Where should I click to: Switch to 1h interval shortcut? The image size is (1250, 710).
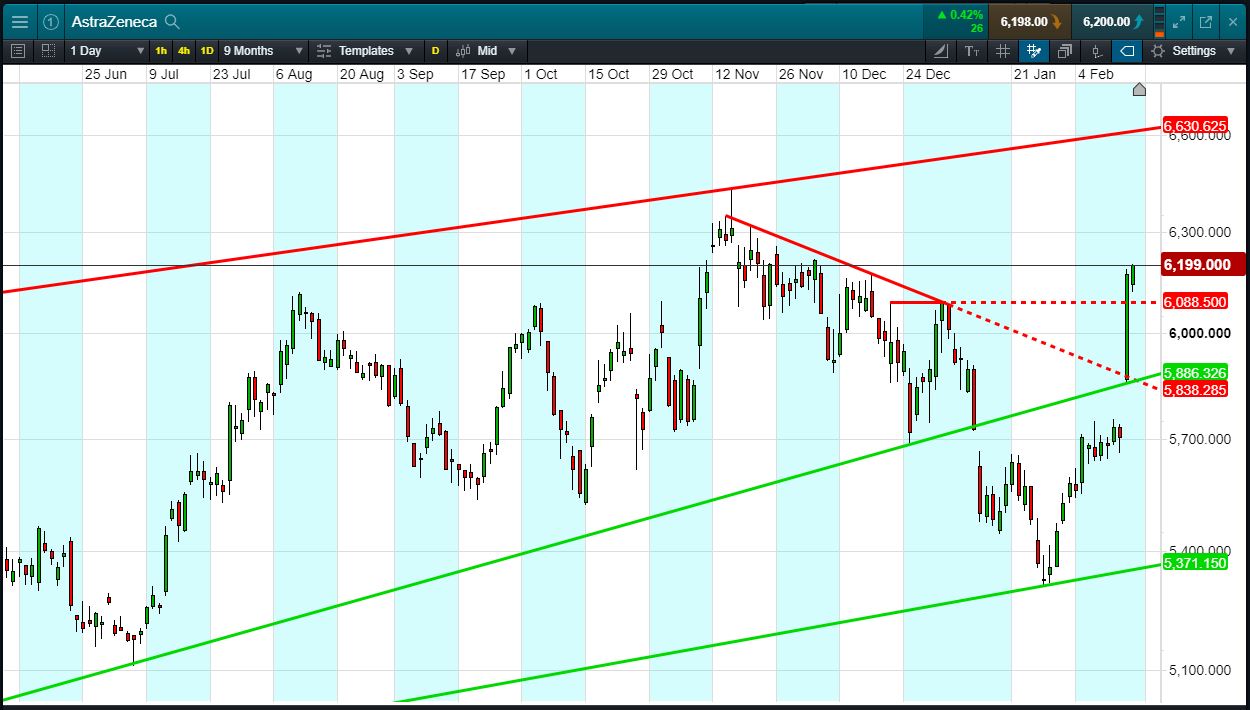point(161,51)
